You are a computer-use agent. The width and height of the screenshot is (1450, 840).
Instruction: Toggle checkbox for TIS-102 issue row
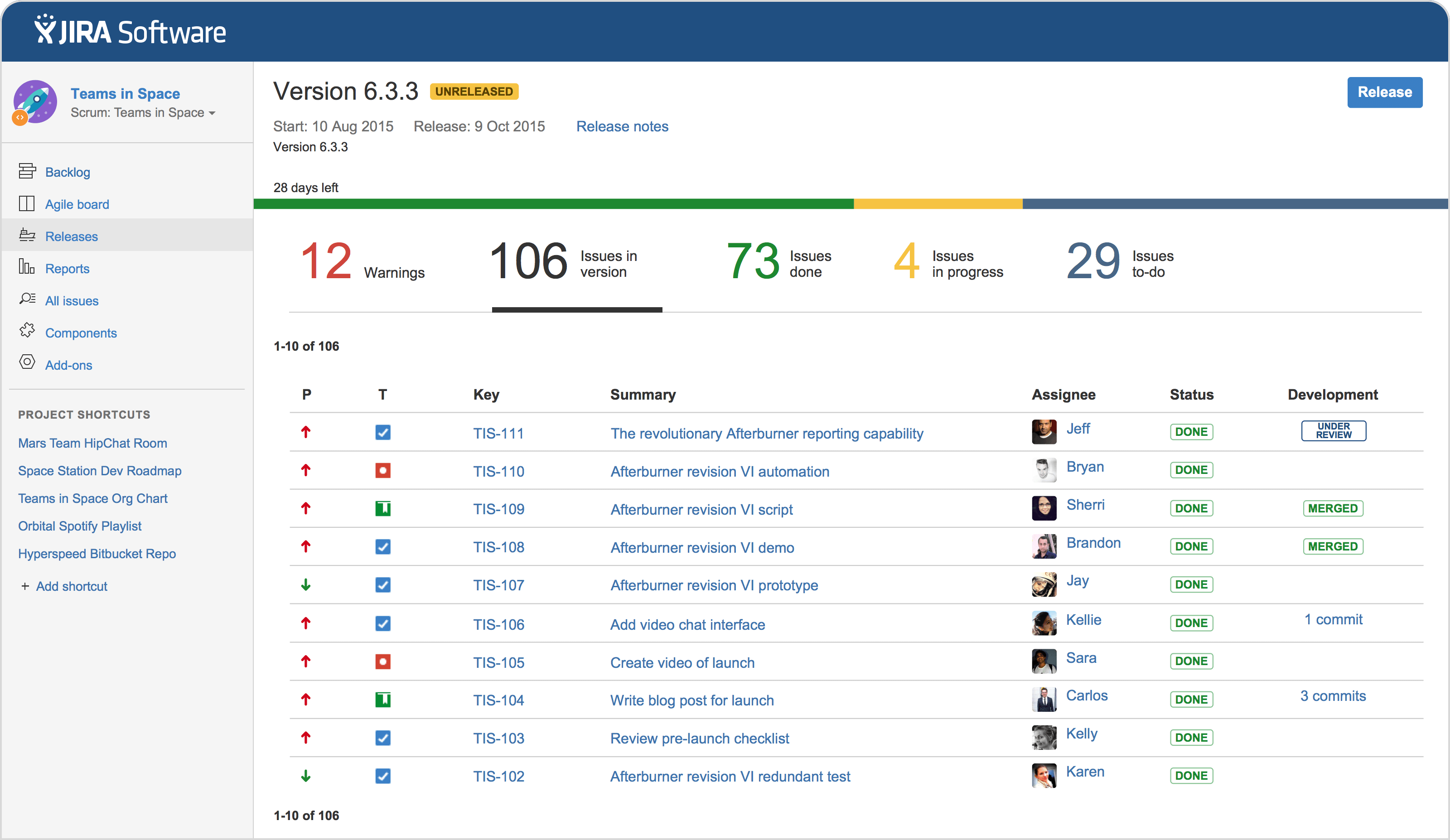[382, 776]
